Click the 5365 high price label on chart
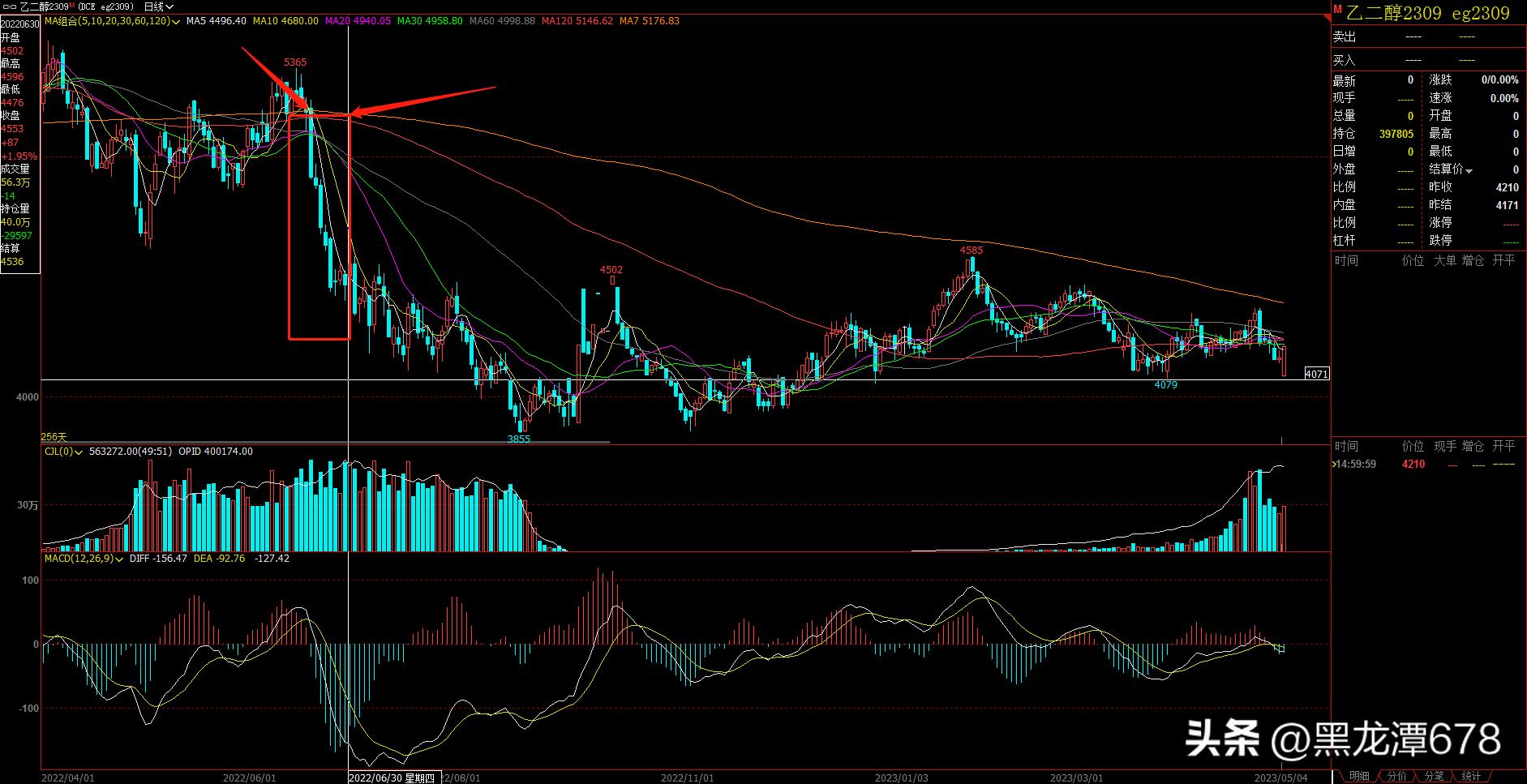Image resolution: width=1527 pixels, height=784 pixels. point(295,62)
